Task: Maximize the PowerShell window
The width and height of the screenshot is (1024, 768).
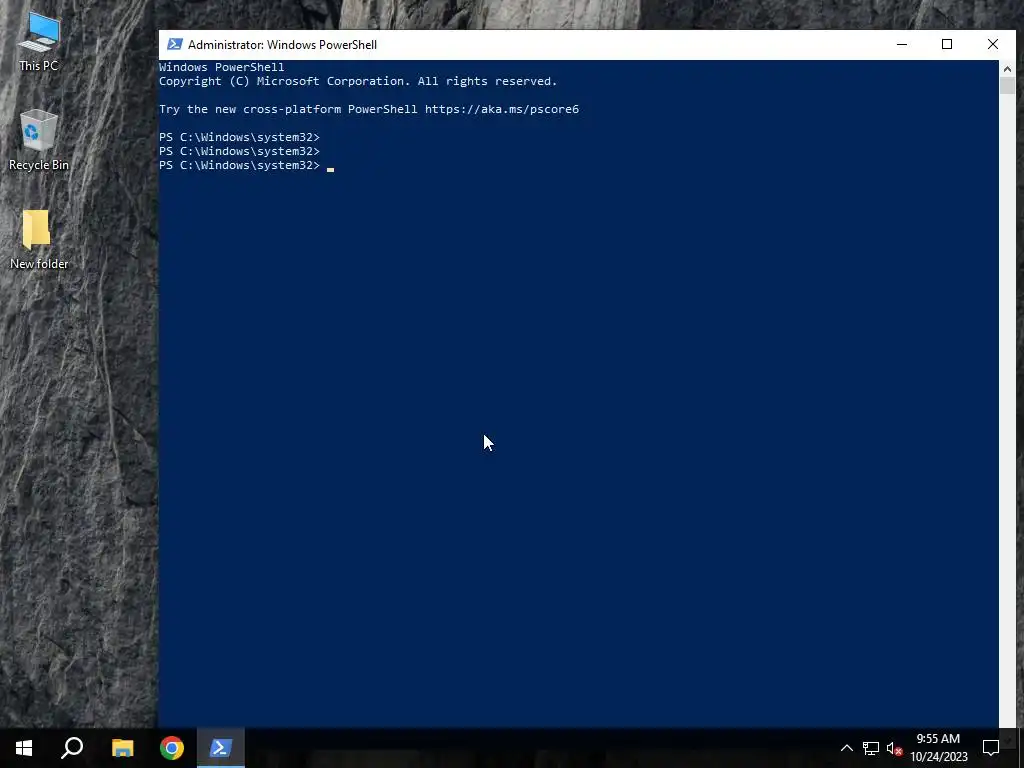Action: pyautogui.click(x=947, y=44)
